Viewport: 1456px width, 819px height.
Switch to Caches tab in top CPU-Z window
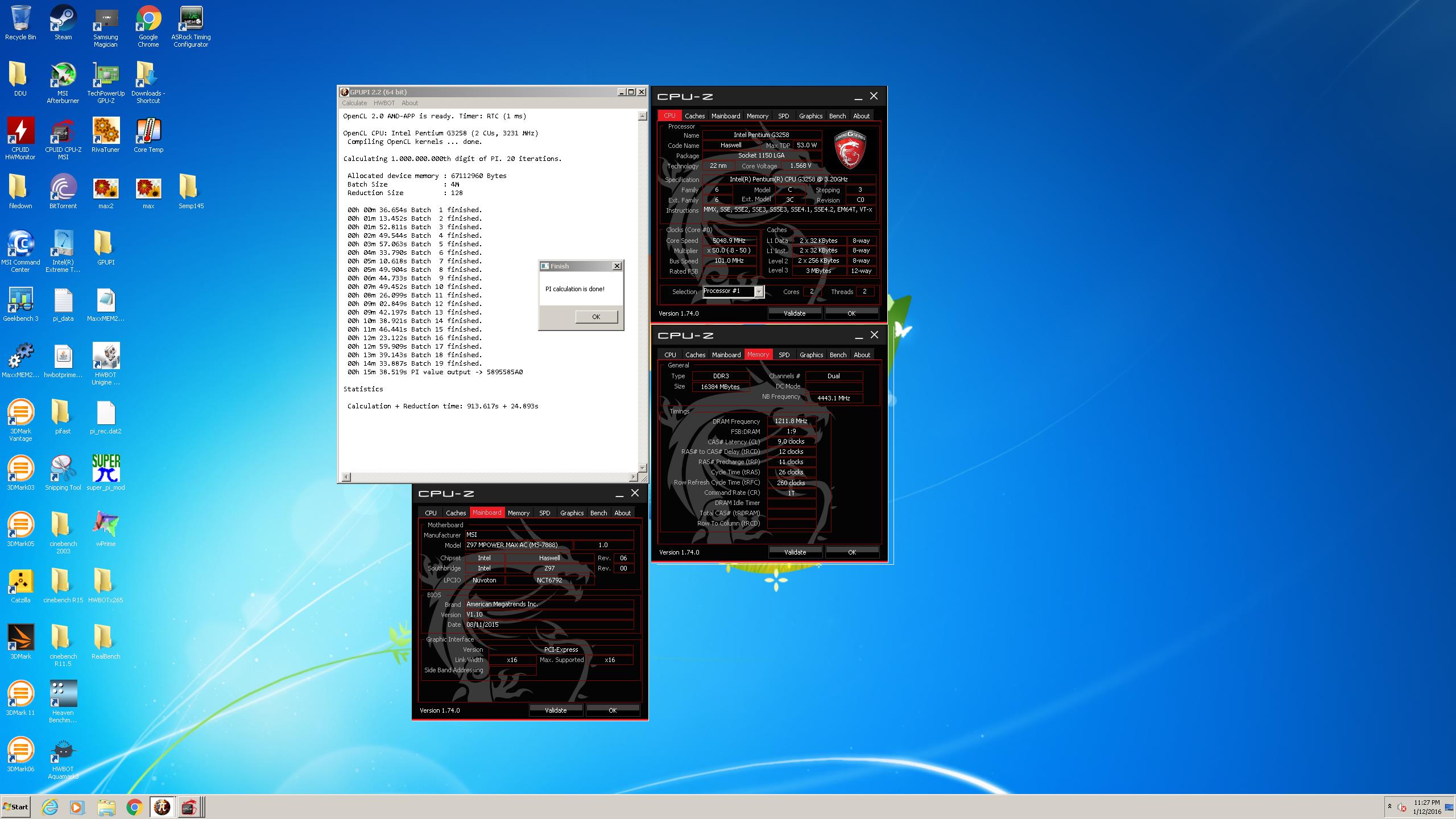click(694, 115)
